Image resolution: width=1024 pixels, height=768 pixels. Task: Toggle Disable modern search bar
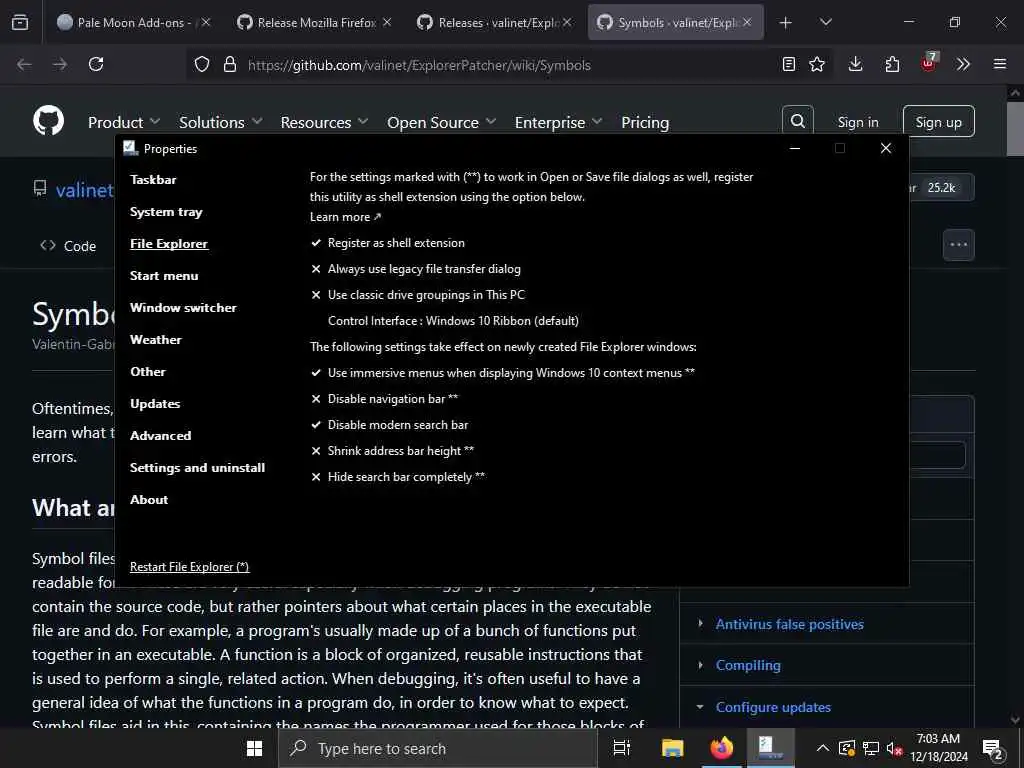[389, 425]
